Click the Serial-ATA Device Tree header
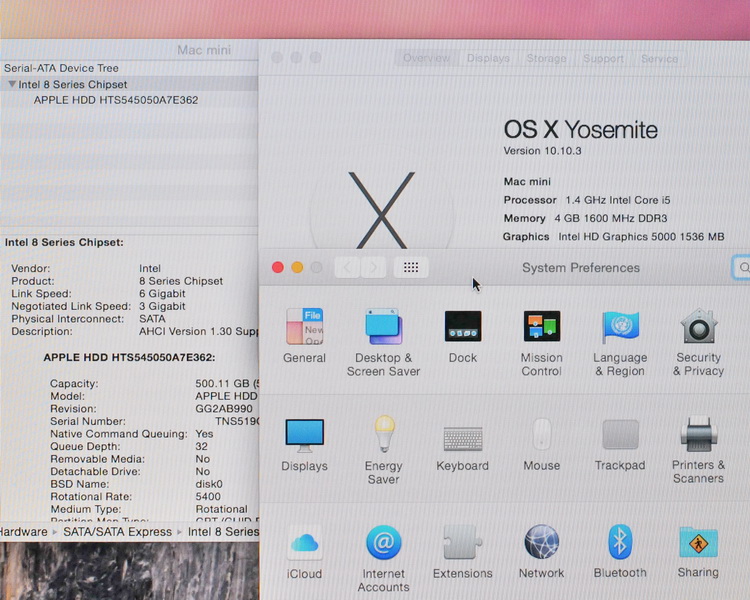 pos(61,68)
